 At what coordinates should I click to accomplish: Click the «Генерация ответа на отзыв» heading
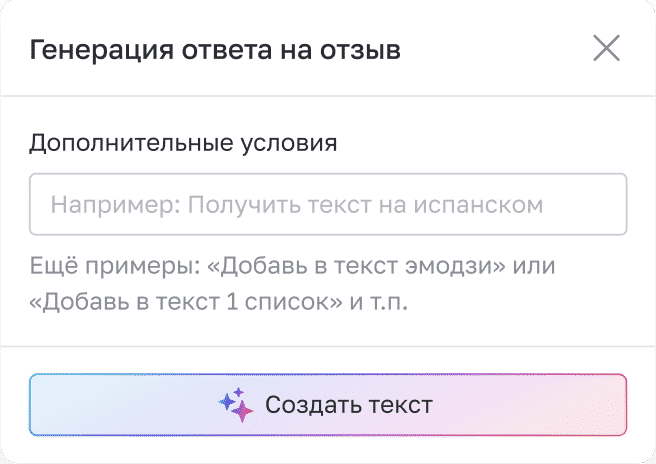[x=215, y=50]
